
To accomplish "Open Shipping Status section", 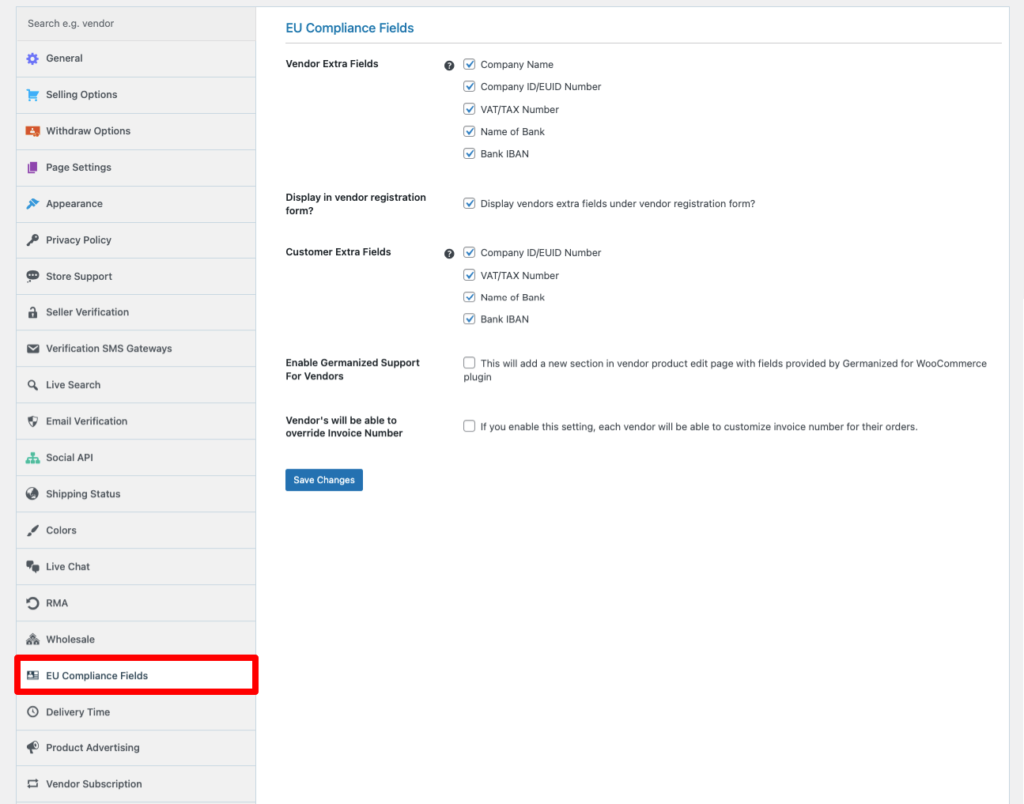I will click(136, 494).
